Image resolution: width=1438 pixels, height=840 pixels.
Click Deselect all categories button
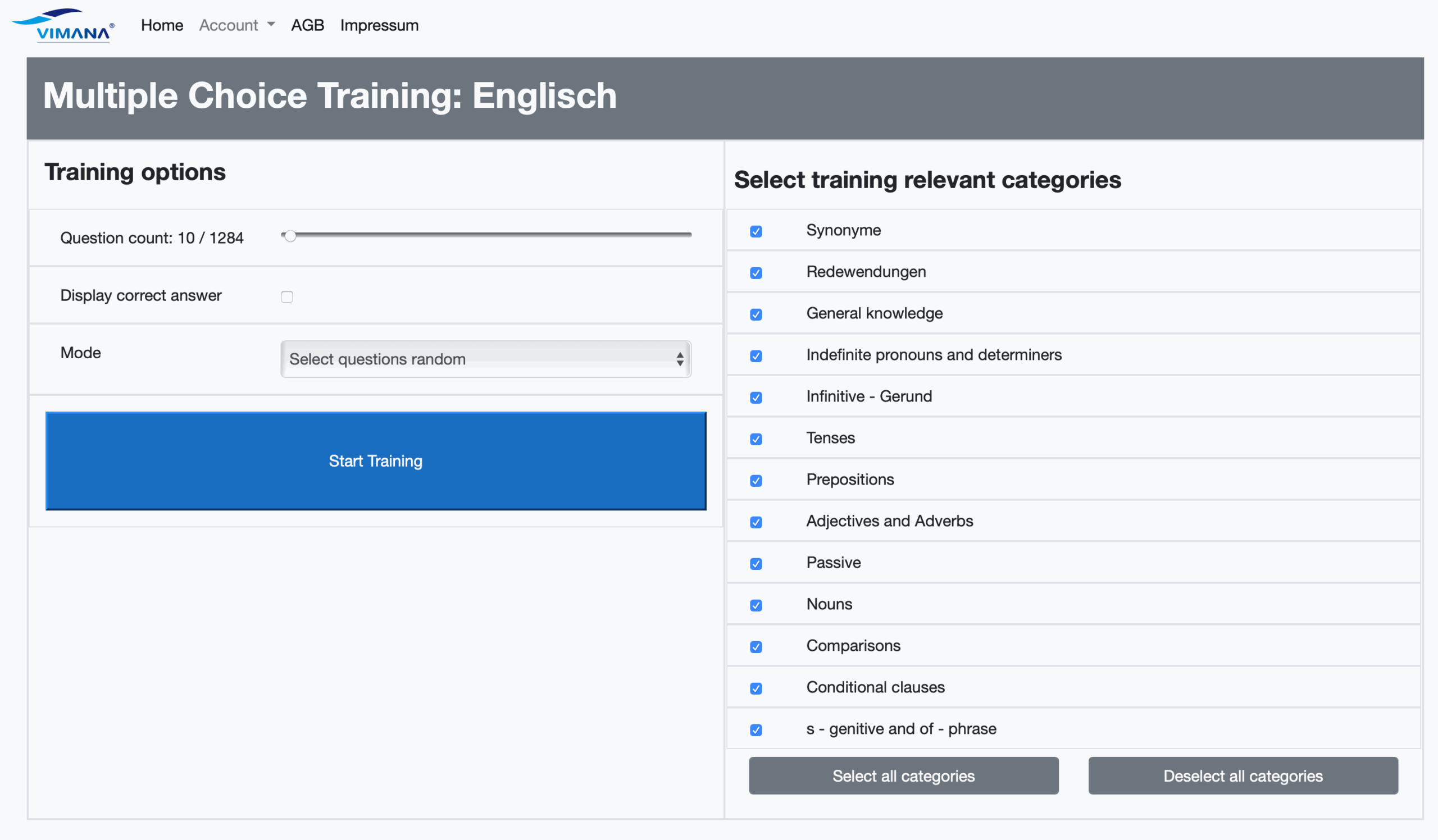[x=1243, y=775]
